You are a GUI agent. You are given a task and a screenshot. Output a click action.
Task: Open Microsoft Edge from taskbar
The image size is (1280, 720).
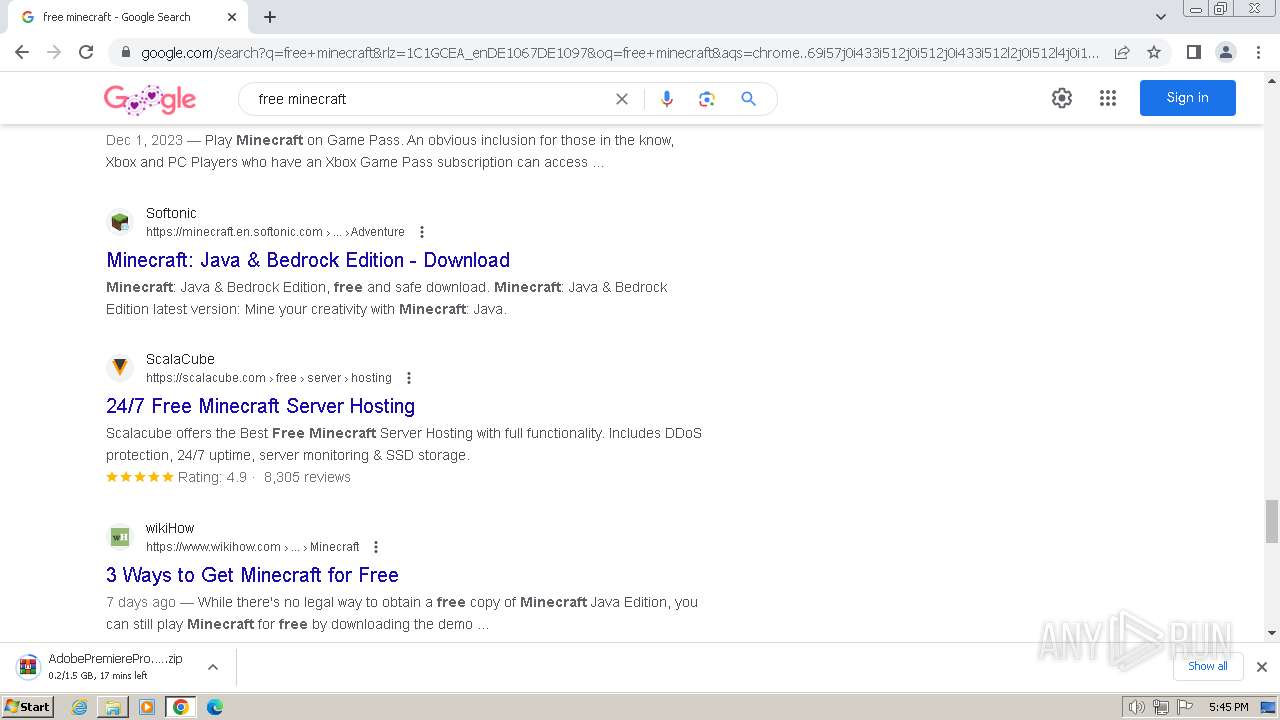tap(215, 707)
